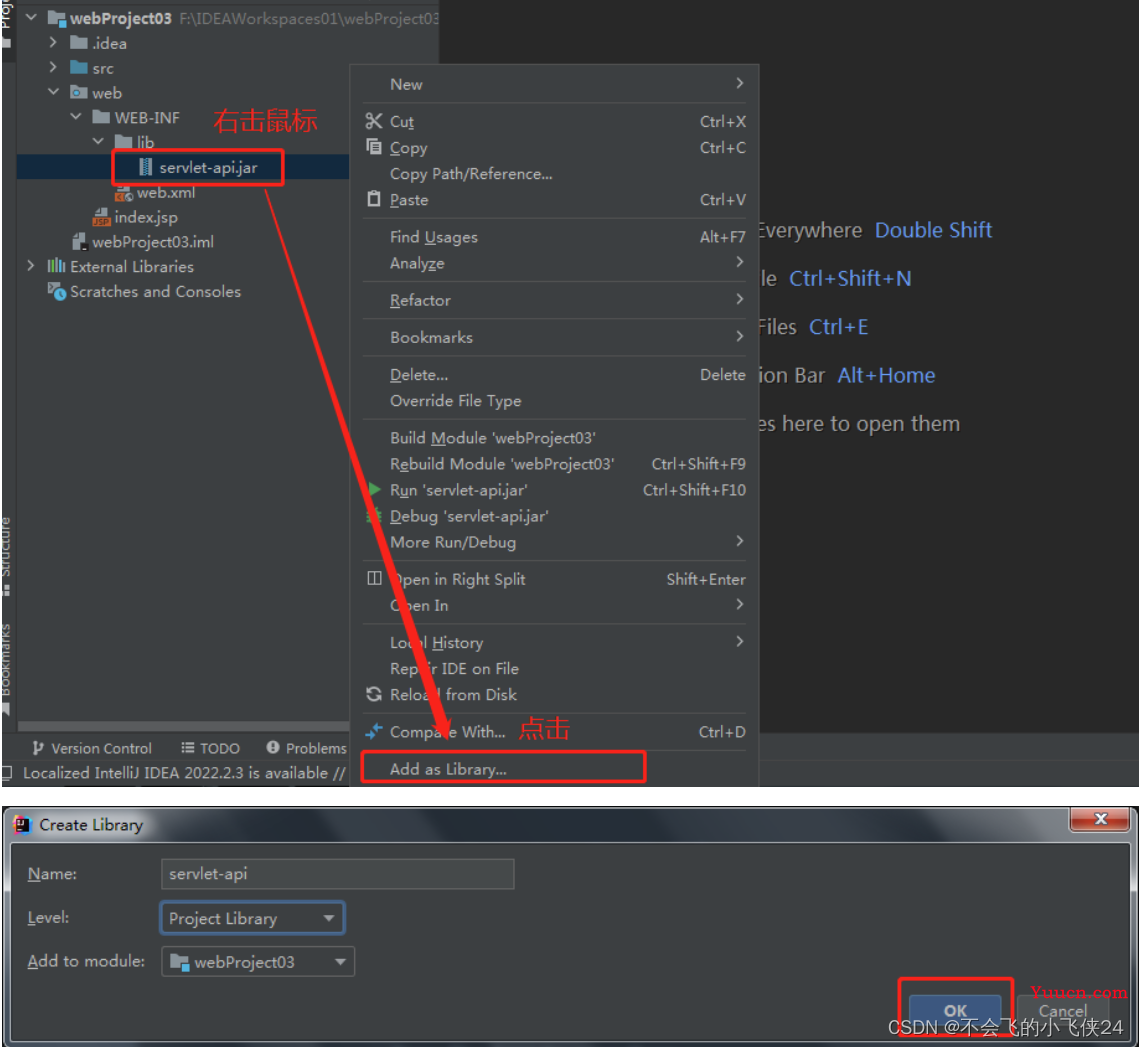Click the Compare With arrows icon

tap(374, 731)
